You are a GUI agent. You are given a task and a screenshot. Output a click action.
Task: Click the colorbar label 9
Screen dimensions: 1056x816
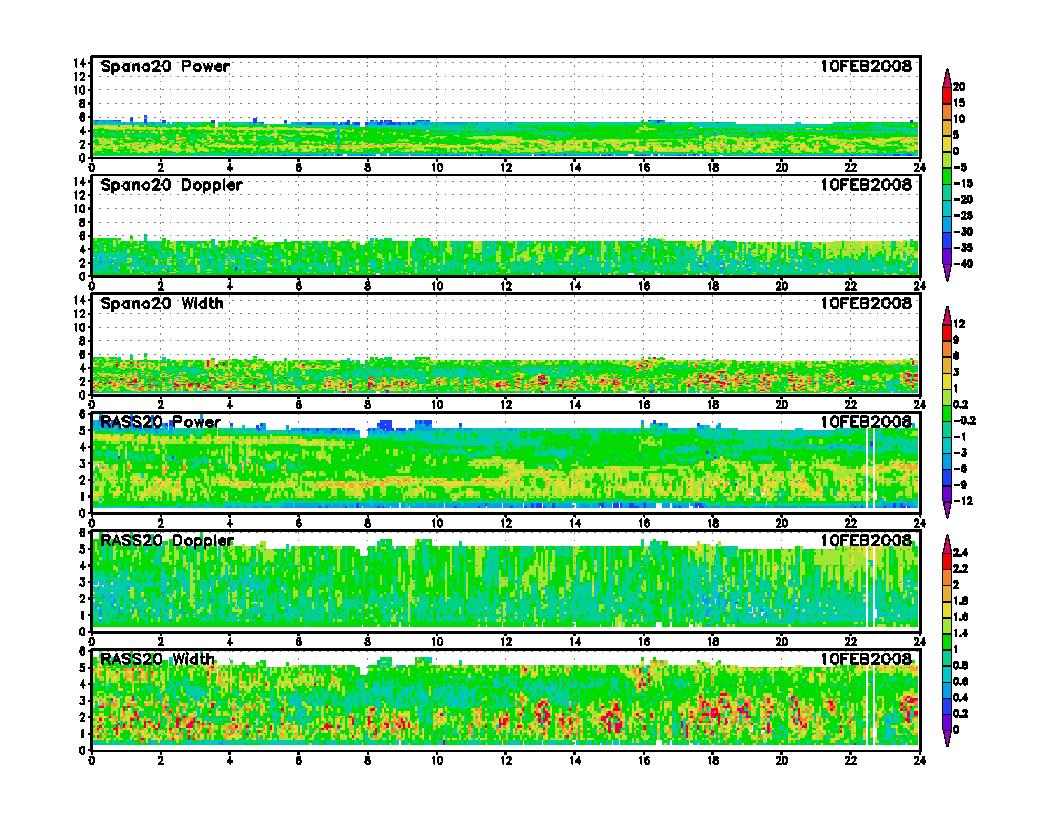956,341
